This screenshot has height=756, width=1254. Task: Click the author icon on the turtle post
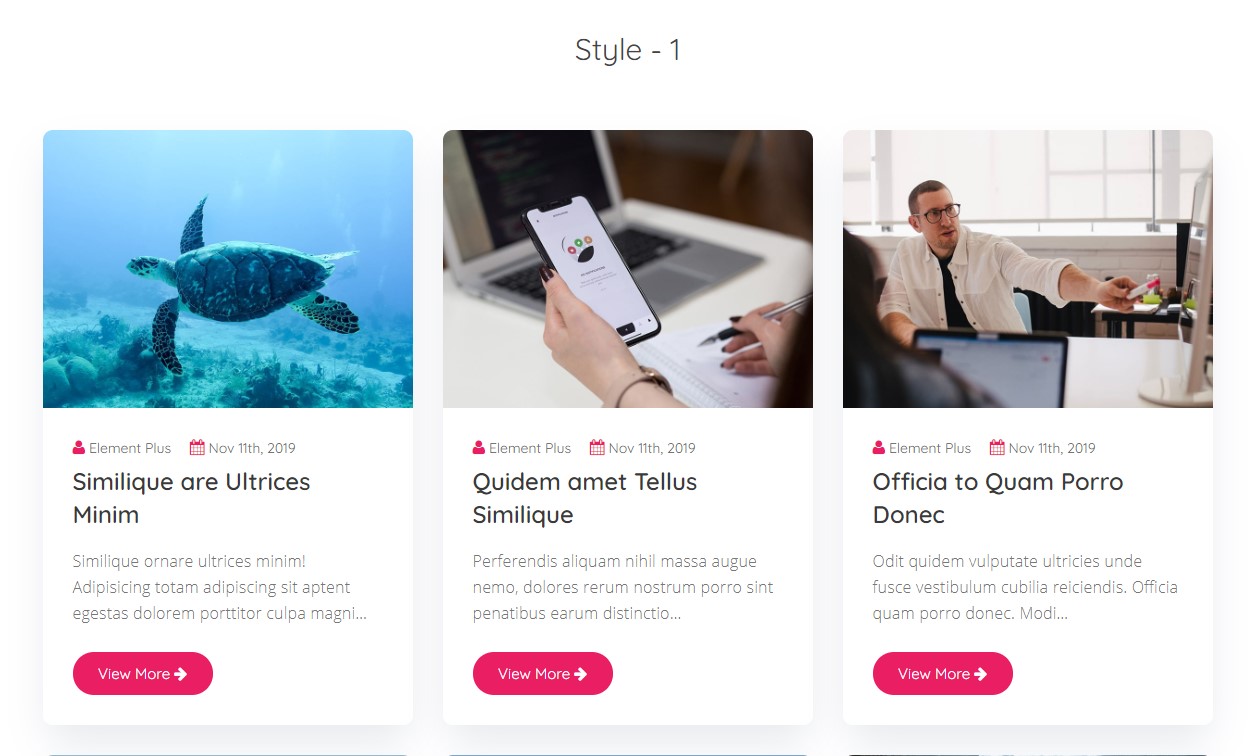click(79, 448)
